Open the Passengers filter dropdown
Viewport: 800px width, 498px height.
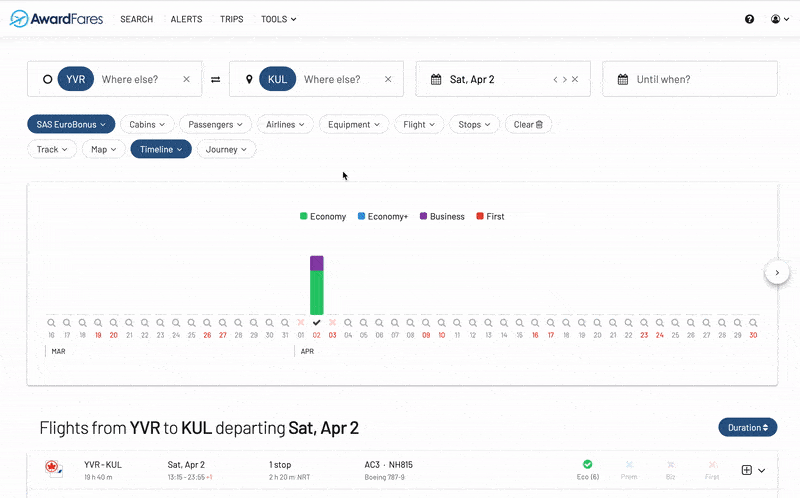point(215,124)
